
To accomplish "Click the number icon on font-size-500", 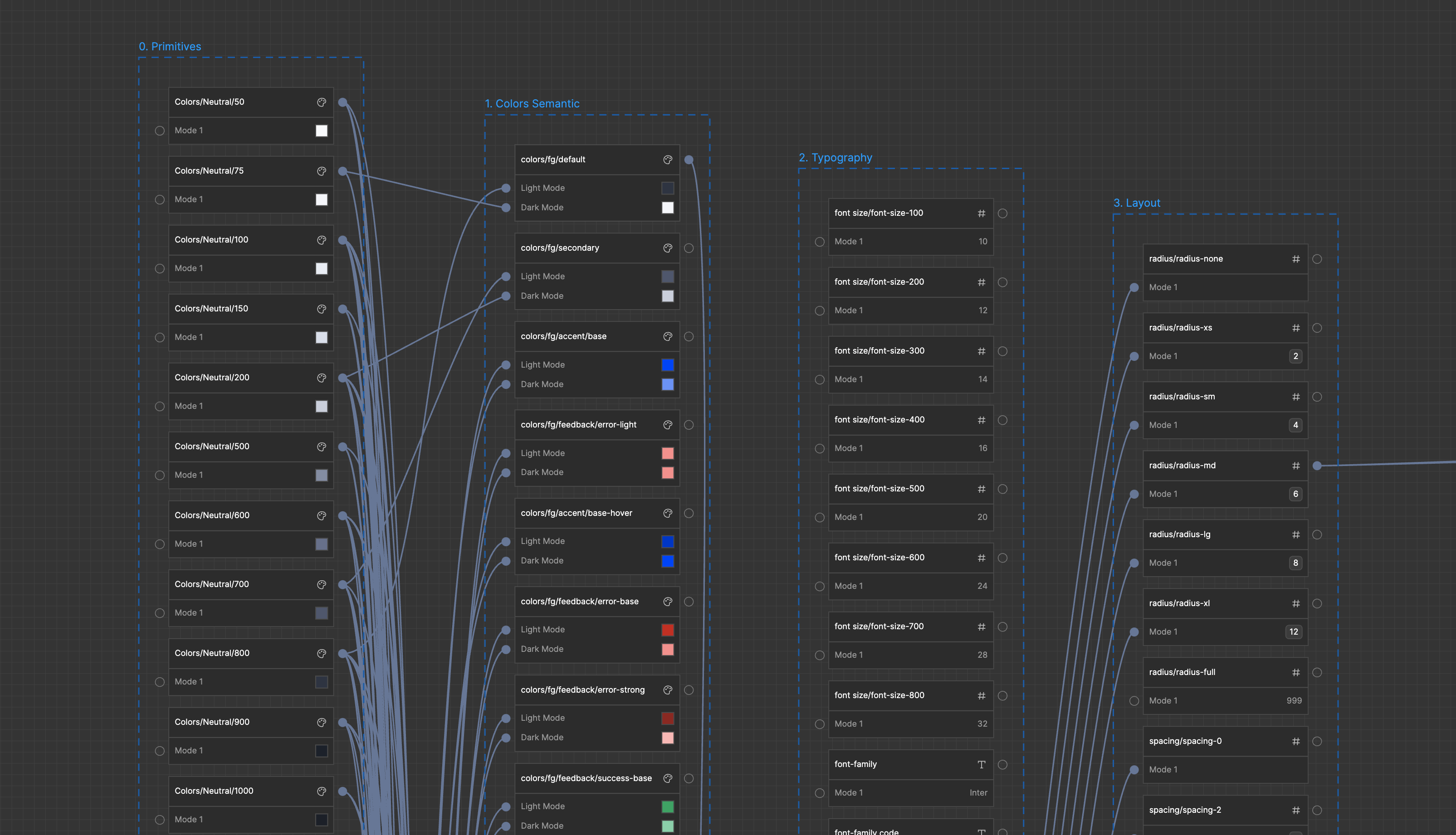I will [982, 489].
